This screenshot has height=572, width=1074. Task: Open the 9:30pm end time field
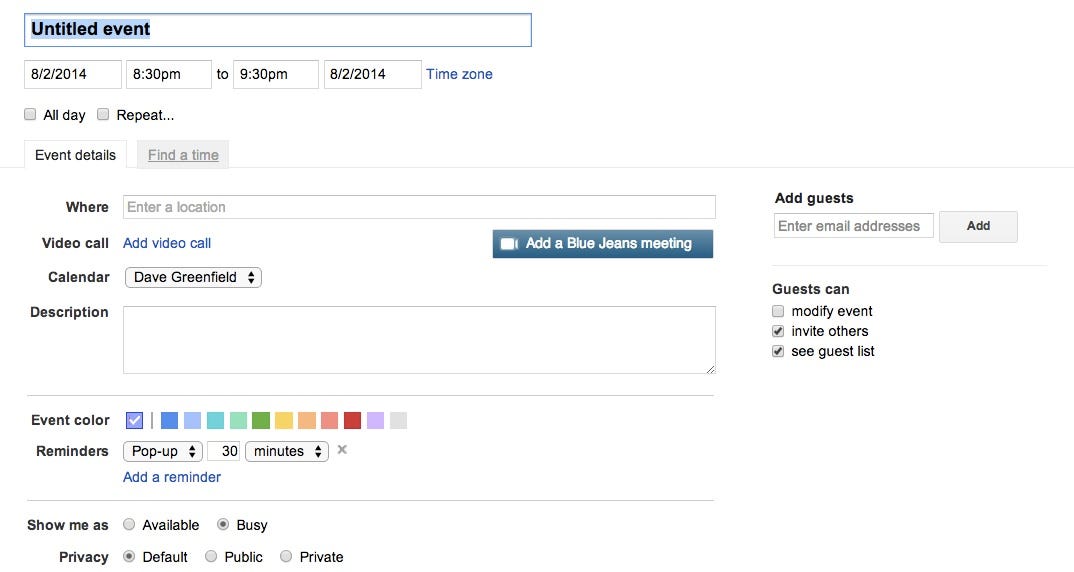click(275, 74)
